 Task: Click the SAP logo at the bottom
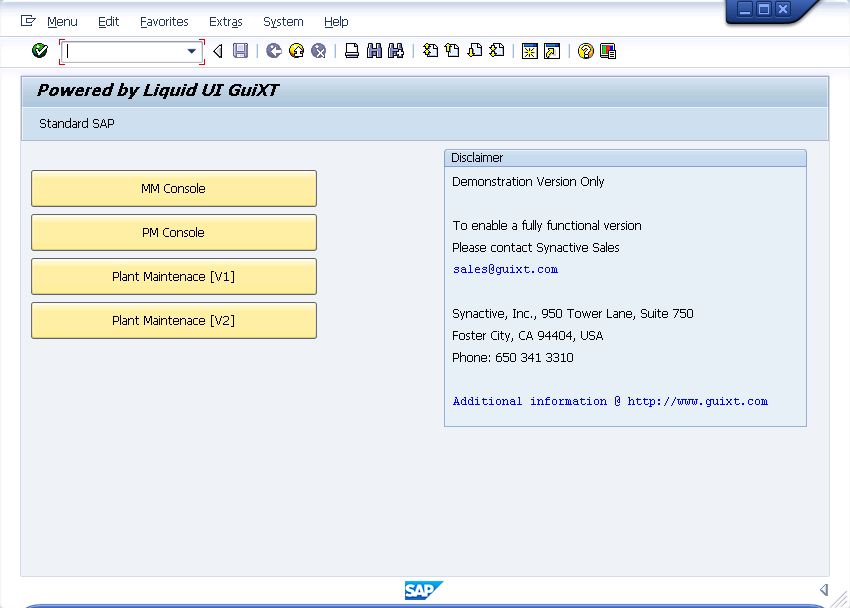[x=424, y=590]
